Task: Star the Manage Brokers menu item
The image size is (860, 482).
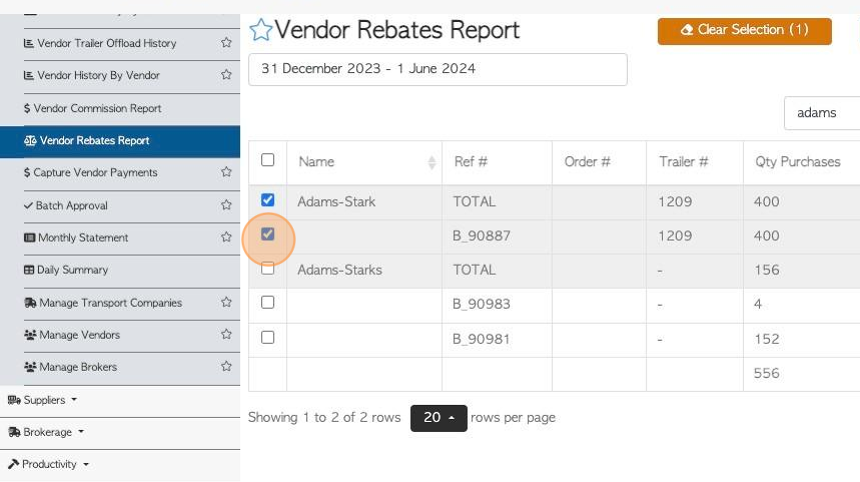Action: 226,366
